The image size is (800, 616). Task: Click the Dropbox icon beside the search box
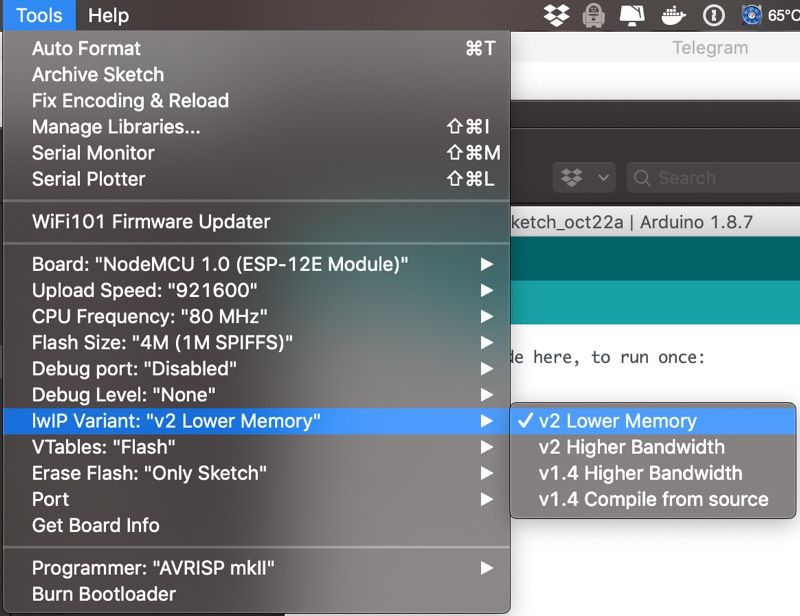click(x=572, y=177)
